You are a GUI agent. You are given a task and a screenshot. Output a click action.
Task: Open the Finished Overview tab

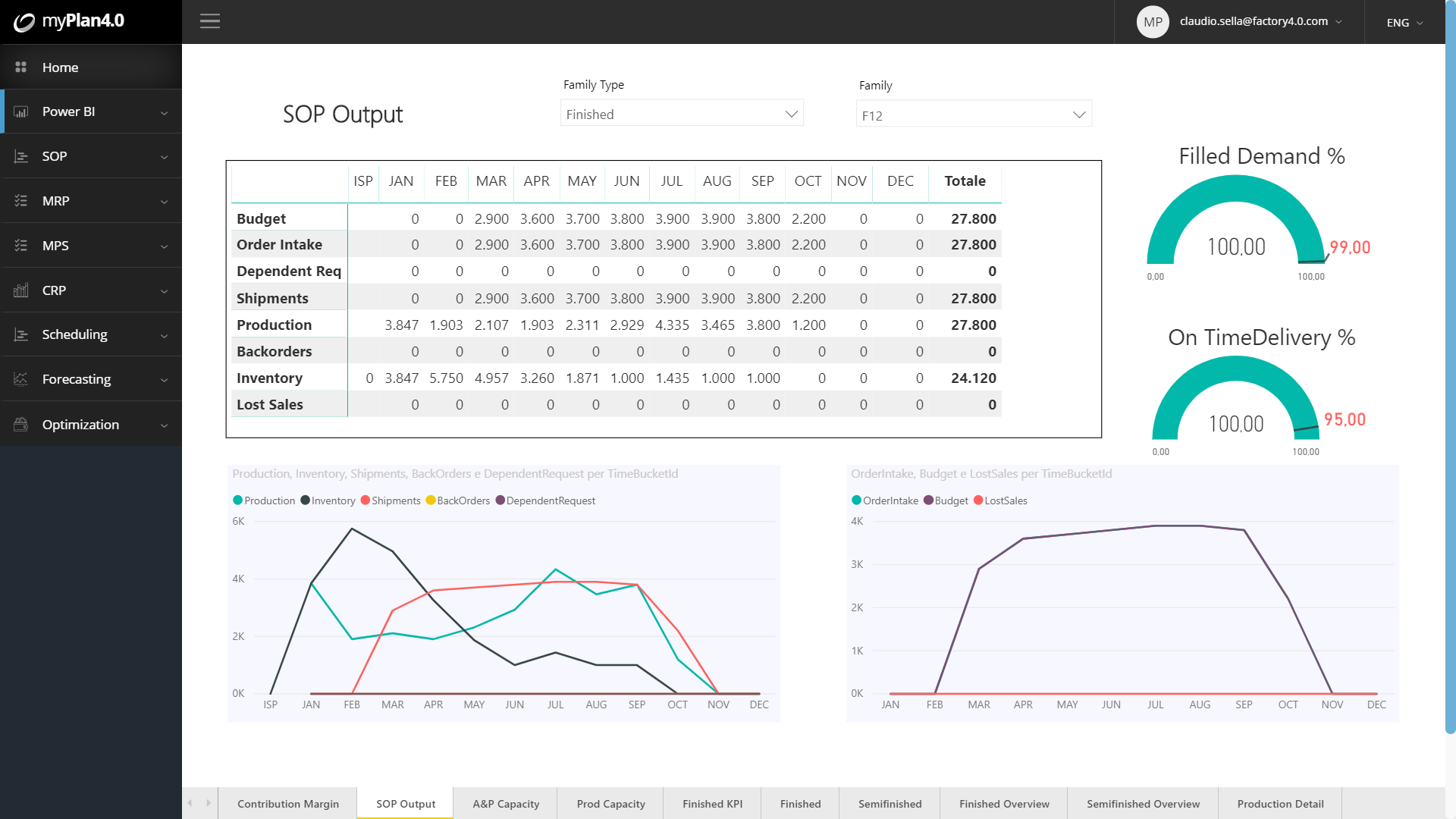pyautogui.click(x=1004, y=804)
